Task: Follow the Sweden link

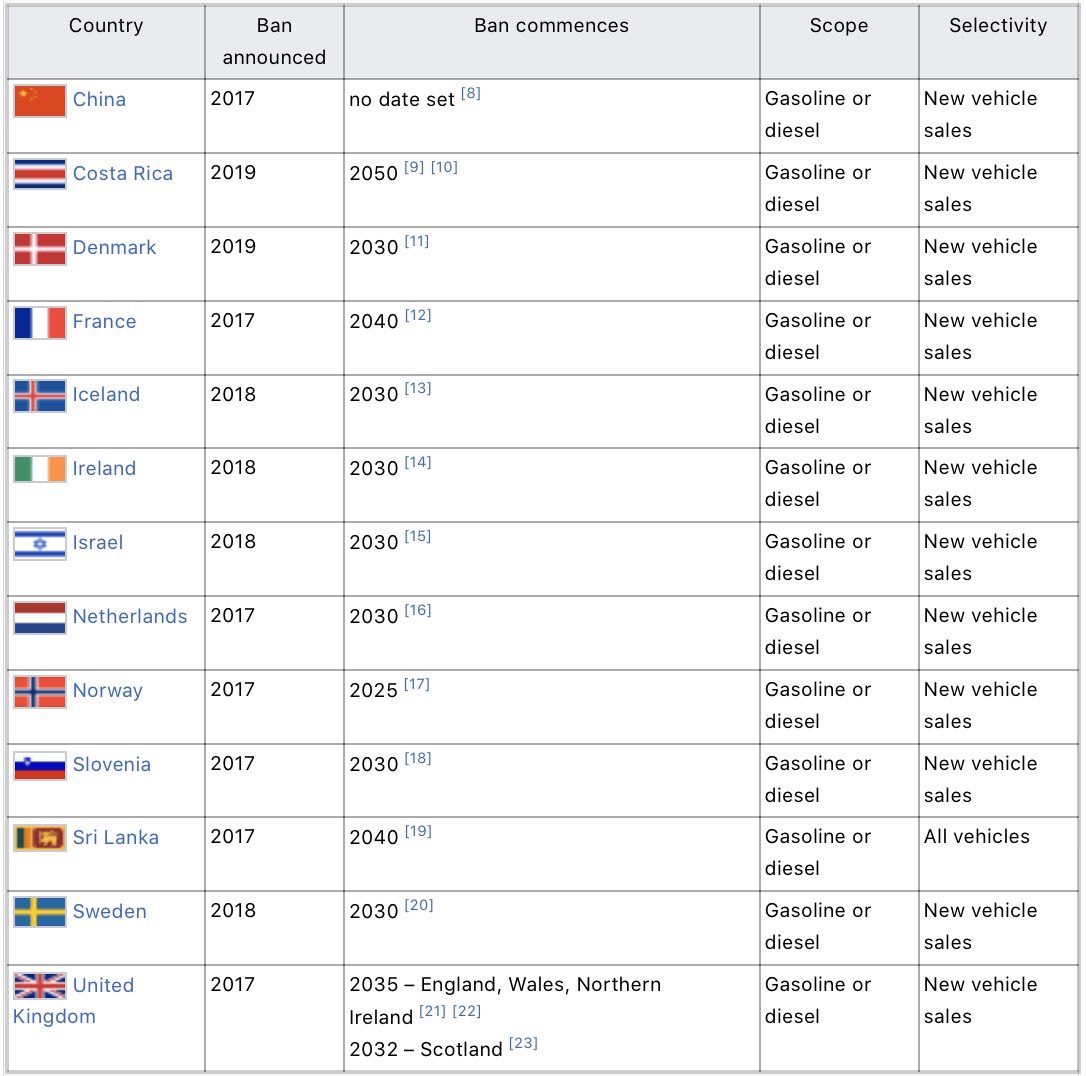Action: point(109,911)
